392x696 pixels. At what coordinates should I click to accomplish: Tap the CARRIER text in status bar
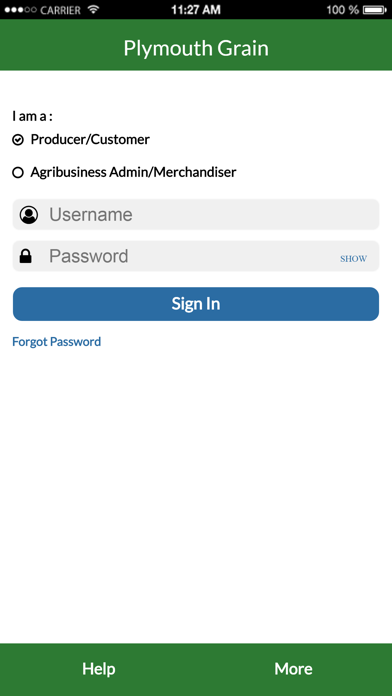point(61,10)
